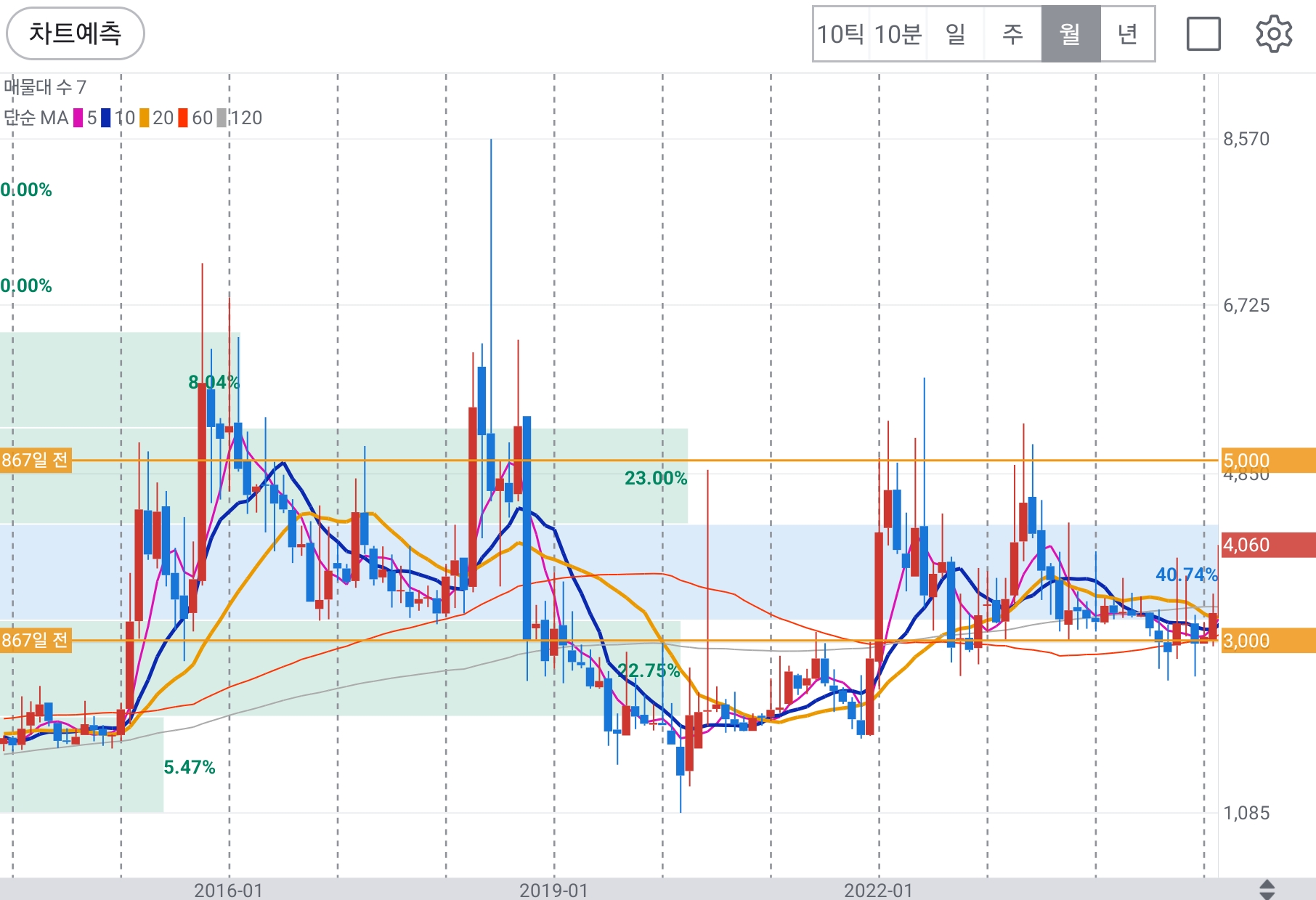Switch to the 10분 timeframe tab
Screen dimensions: 1316x900
coord(898,34)
